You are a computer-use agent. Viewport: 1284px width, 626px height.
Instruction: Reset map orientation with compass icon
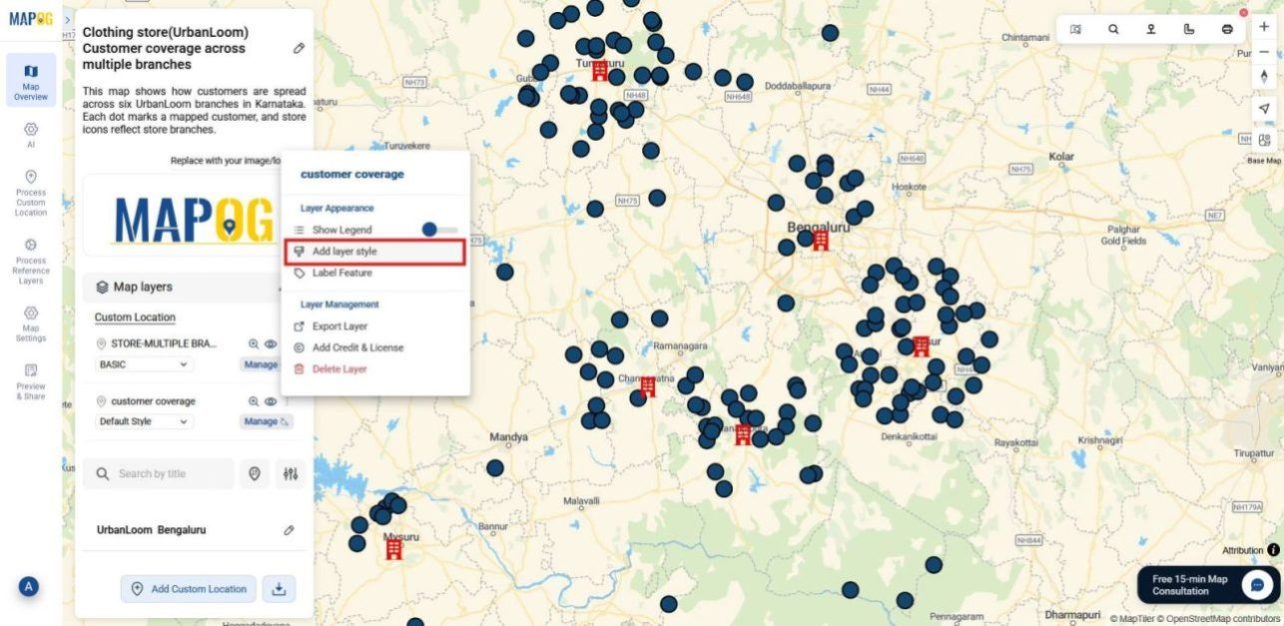[1264, 76]
